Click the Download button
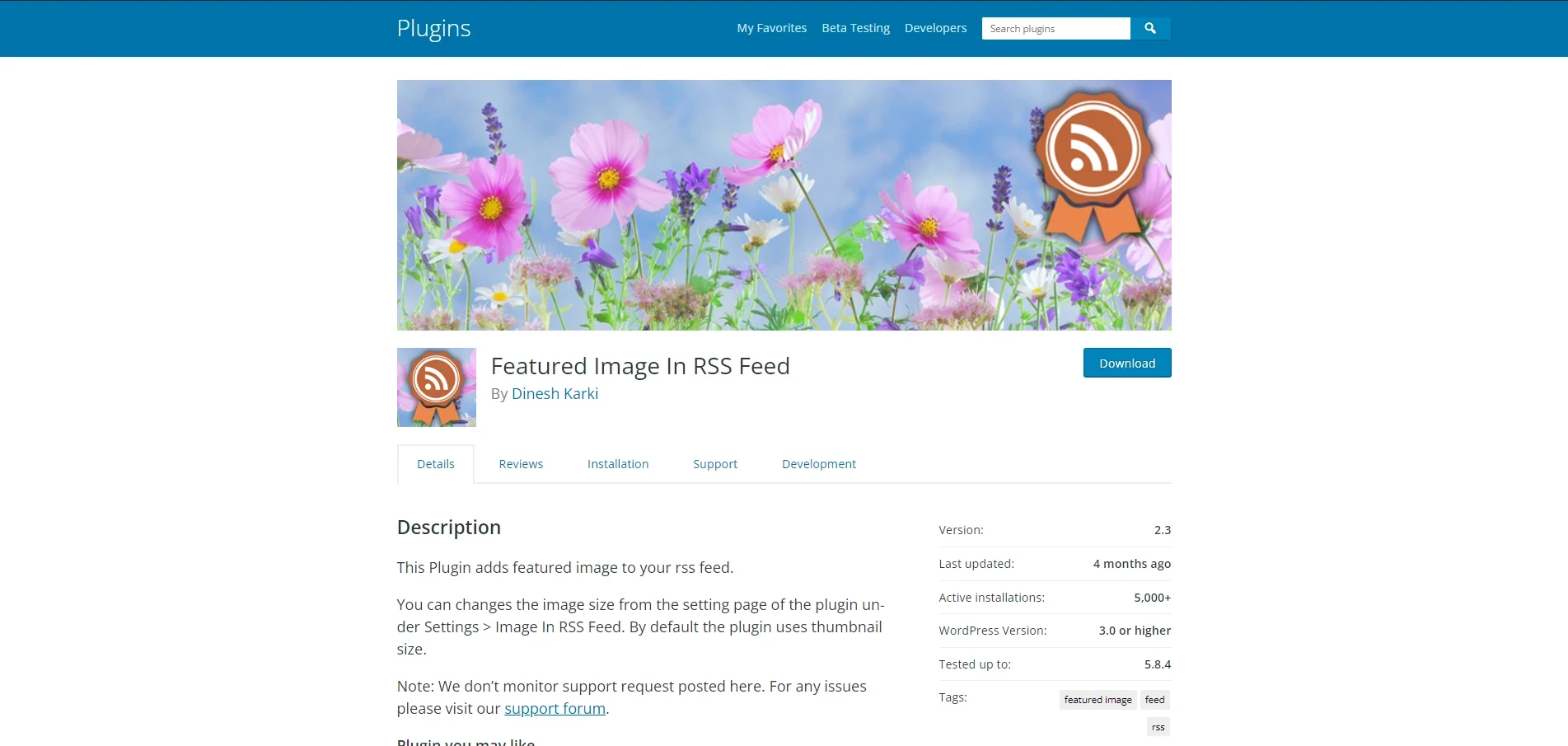The height and width of the screenshot is (746, 1568). (x=1126, y=363)
